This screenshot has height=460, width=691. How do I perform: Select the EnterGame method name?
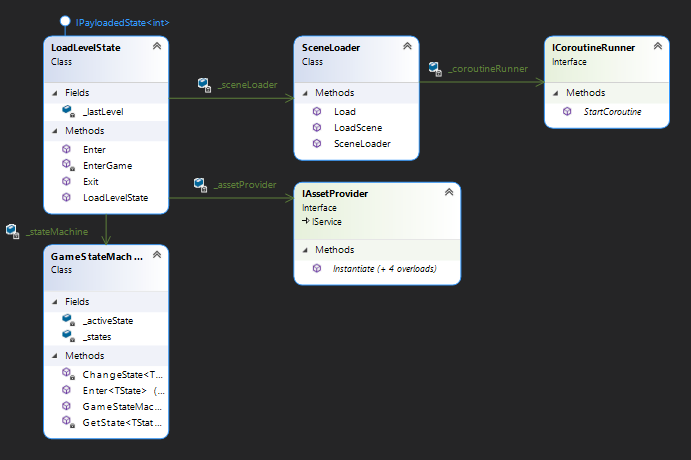point(108,166)
